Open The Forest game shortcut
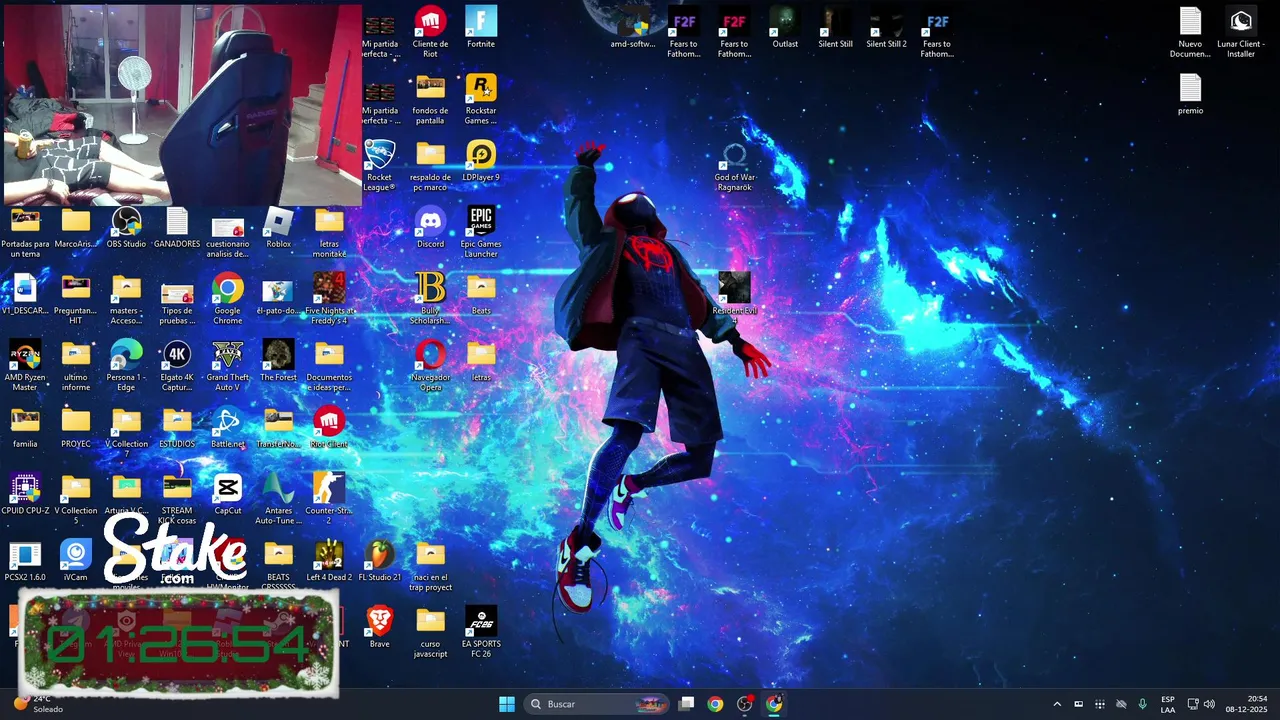This screenshot has width=1280, height=720. click(x=278, y=360)
